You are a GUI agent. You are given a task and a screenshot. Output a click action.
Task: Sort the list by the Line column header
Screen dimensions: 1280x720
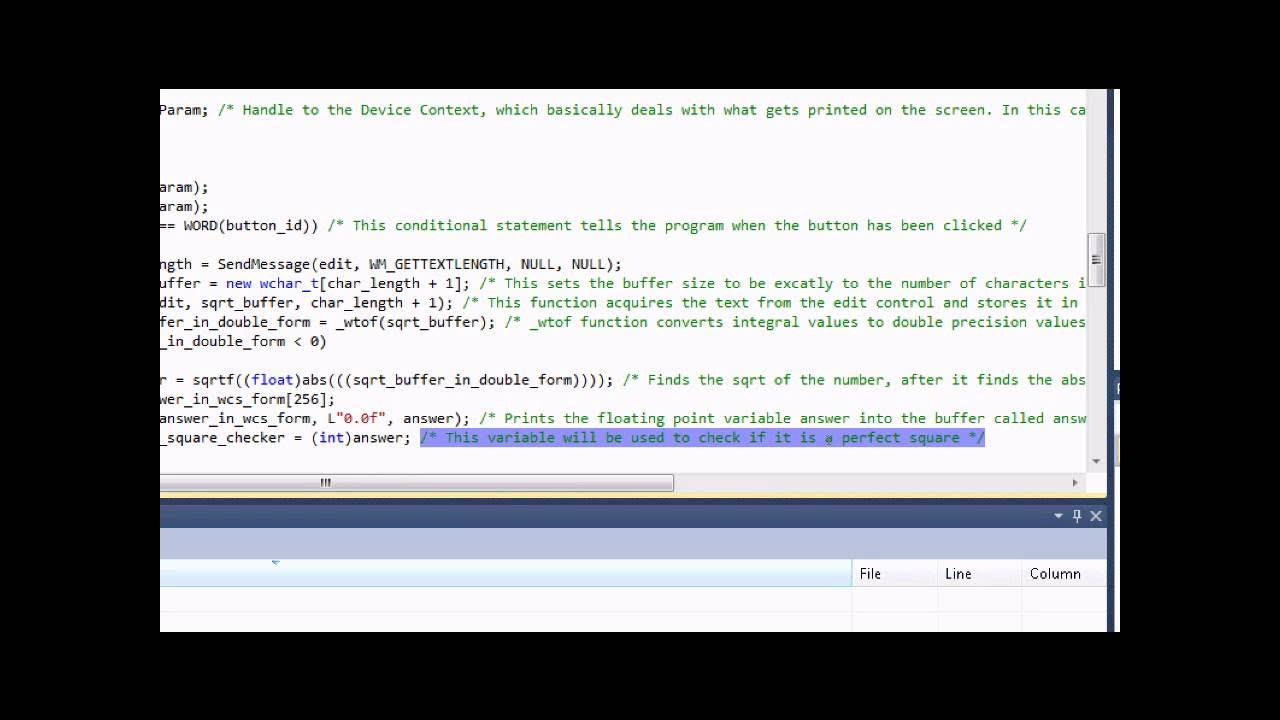coord(980,574)
